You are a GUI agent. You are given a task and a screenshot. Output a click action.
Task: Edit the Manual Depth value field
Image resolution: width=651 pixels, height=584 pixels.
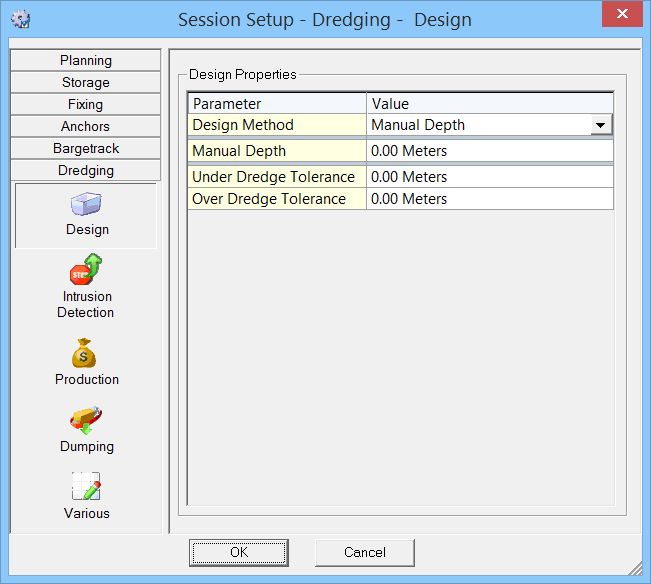(x=489, y=151)
